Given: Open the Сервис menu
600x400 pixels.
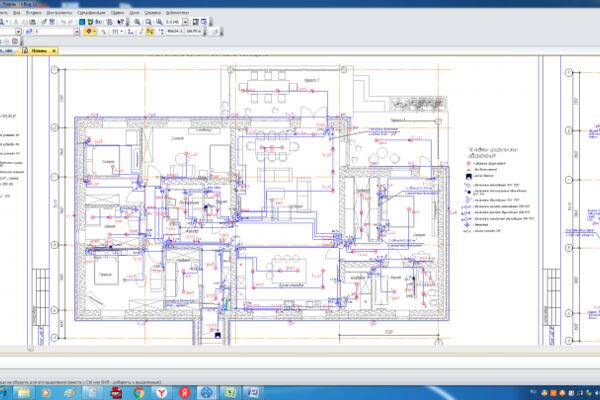Looking at the screenshot, I should point(117,13).
